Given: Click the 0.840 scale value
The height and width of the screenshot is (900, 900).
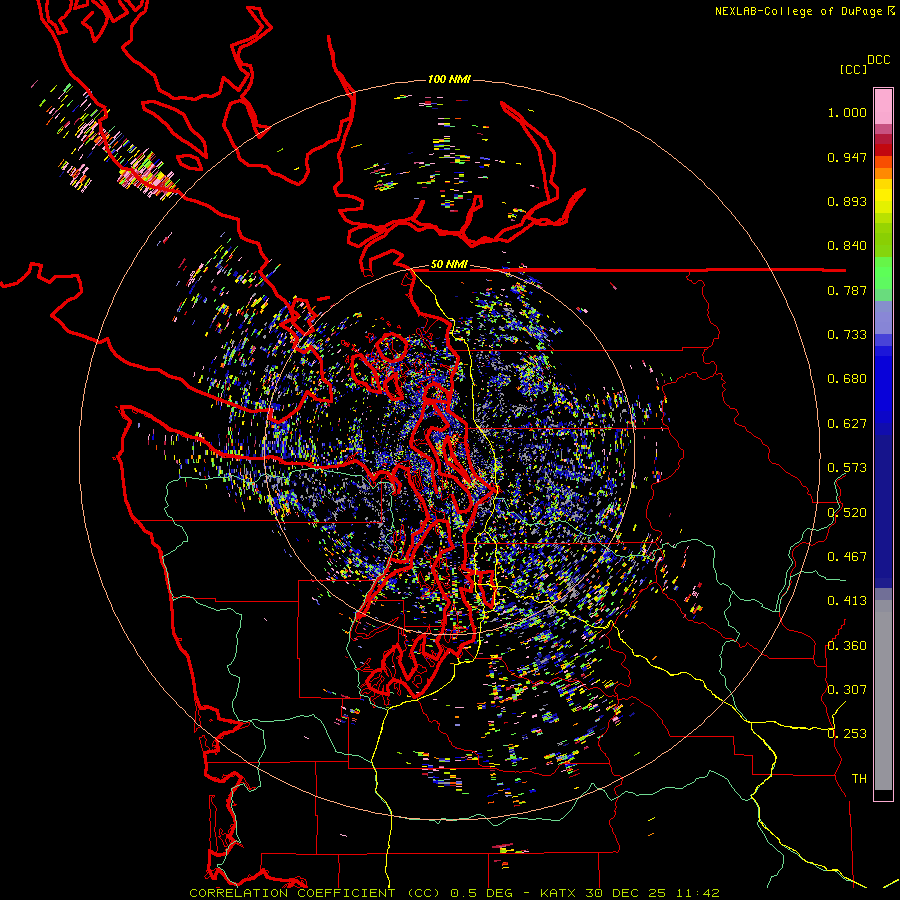Looking at the screenshot, I should (847, 246).
